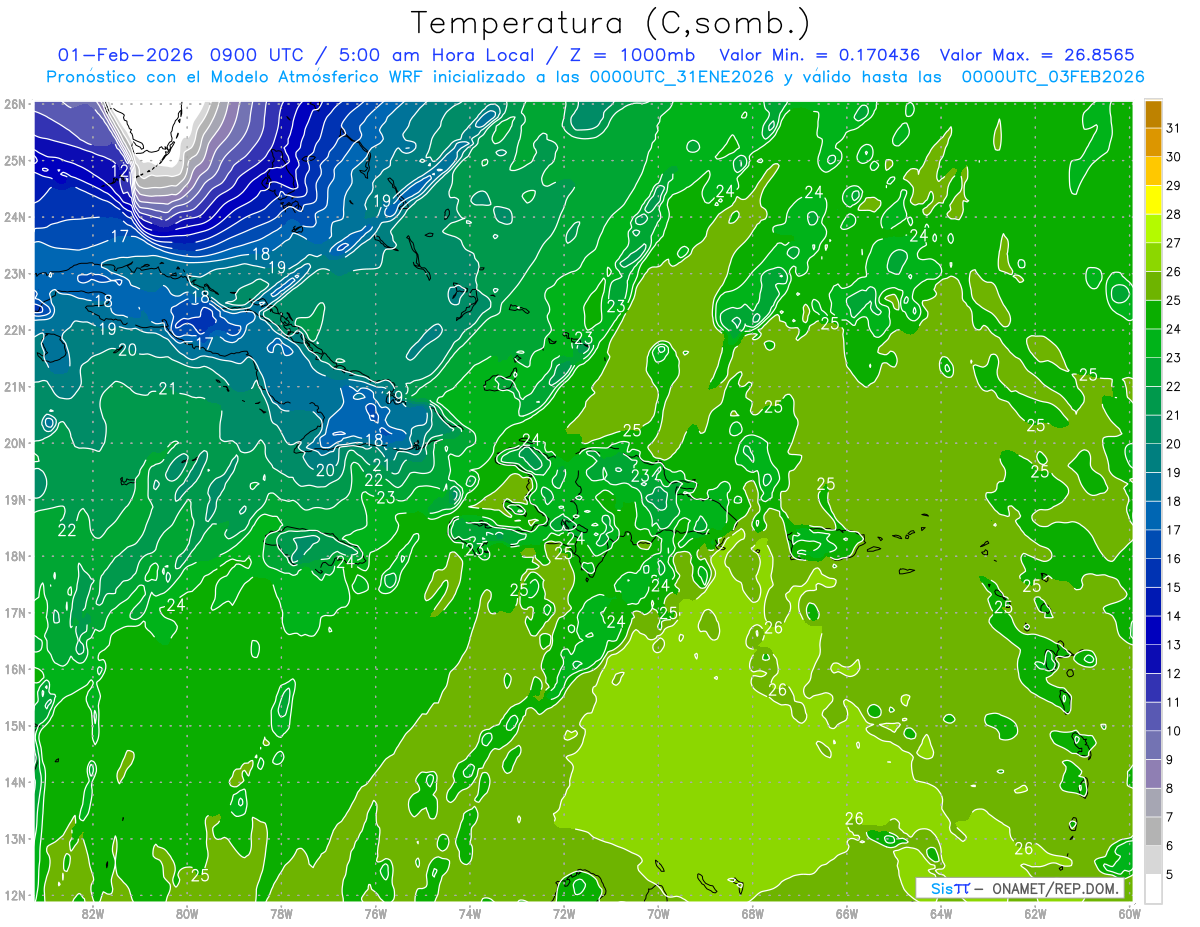Select the valid-until time "0000UTC_03FEB2026"
The width and height of the screenshot is (1200, 927).
tap(1052, 77)
